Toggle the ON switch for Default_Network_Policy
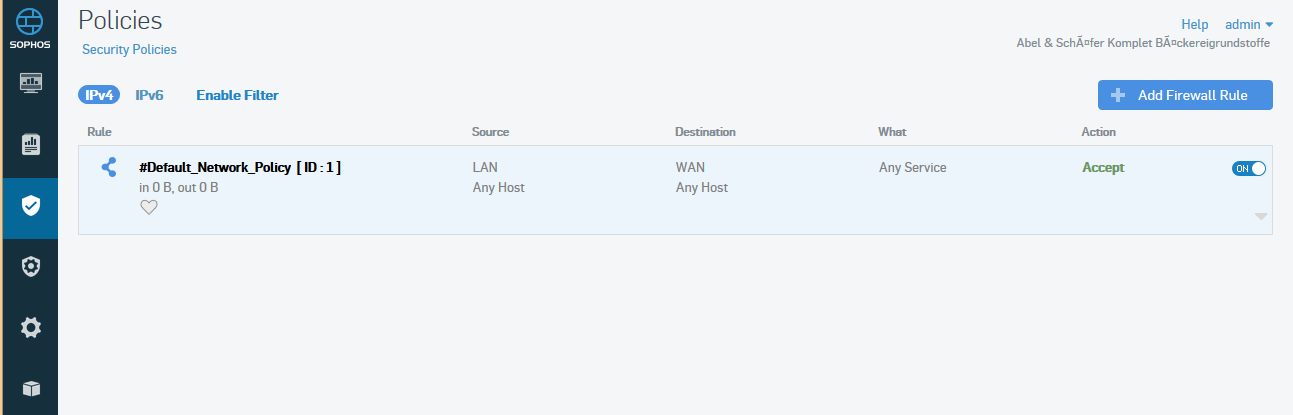 pyautogui.click(x=1249, y=168)
